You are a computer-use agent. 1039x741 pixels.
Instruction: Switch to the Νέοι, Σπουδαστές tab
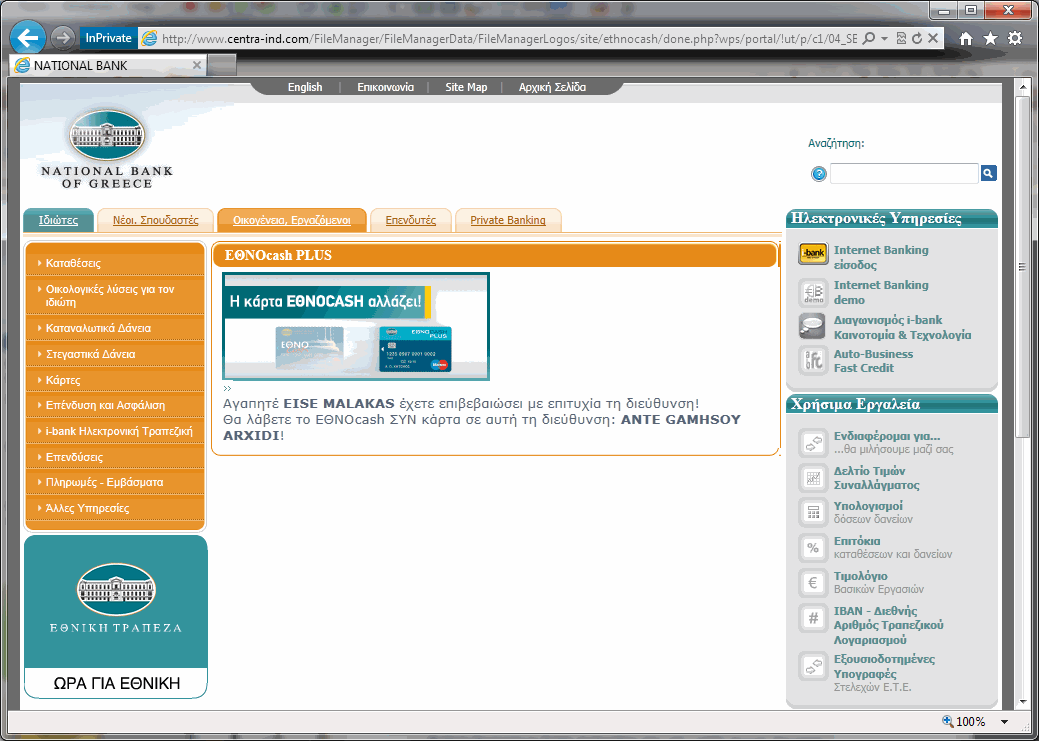[156, 220]
